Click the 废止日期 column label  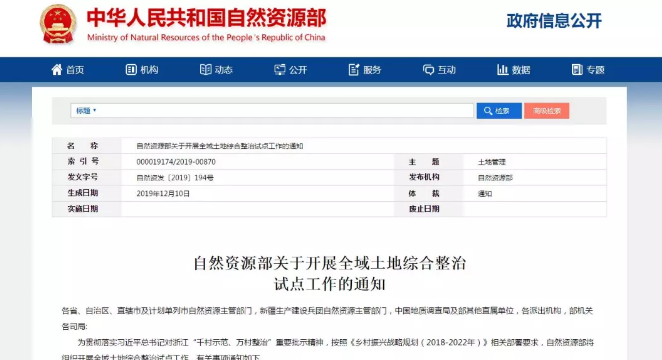pos(424,209)
